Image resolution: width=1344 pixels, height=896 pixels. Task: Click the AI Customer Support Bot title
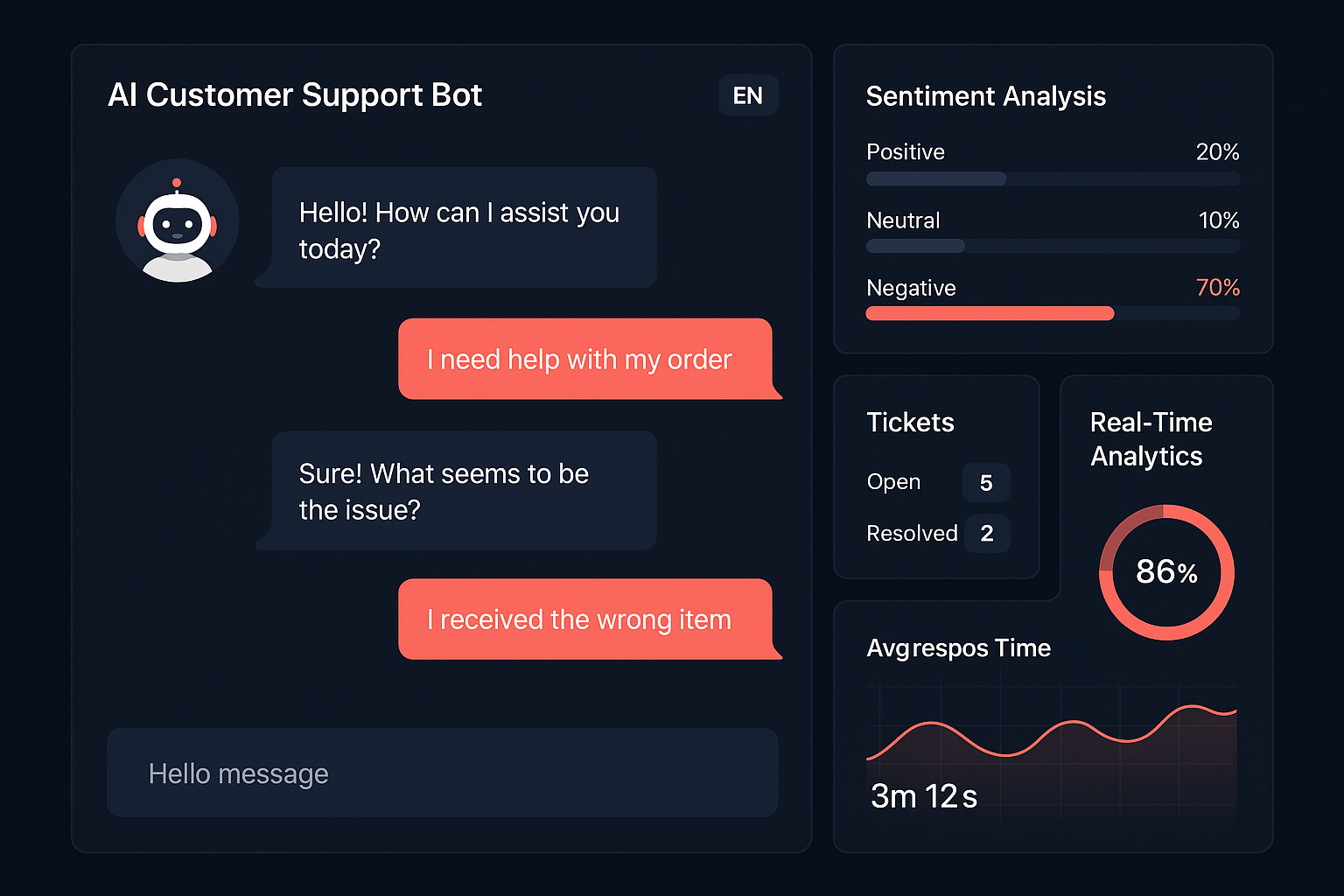point(295,94)
